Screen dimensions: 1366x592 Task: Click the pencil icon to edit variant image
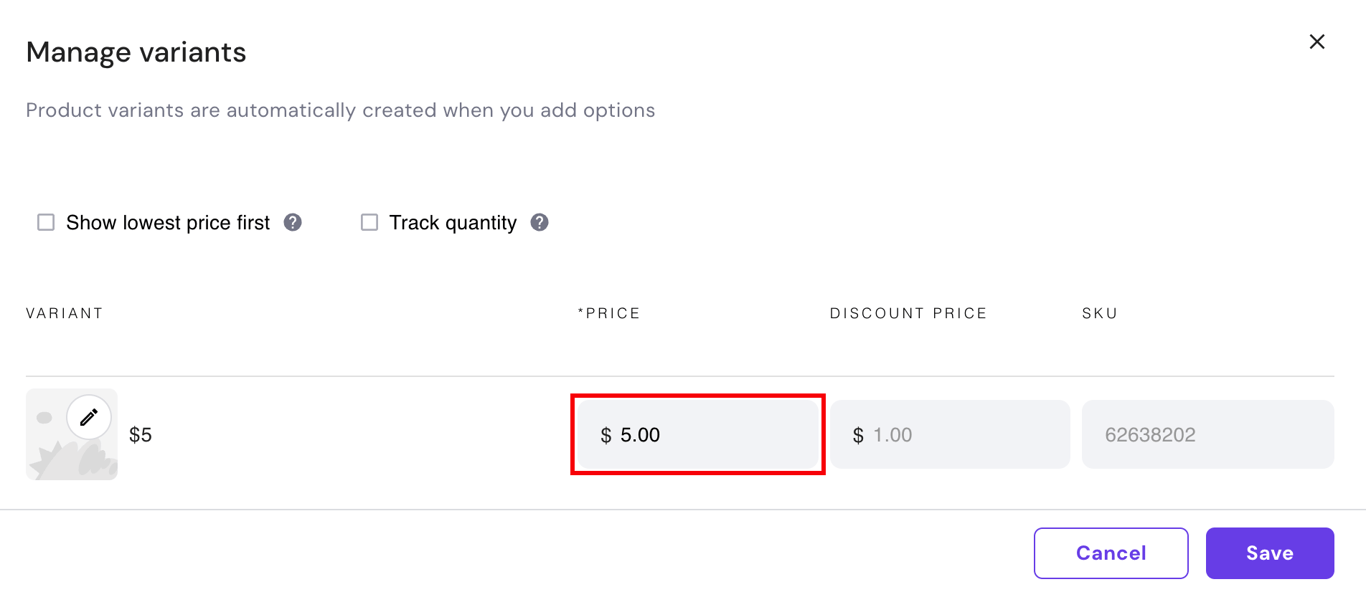click(x=88, y=417)
